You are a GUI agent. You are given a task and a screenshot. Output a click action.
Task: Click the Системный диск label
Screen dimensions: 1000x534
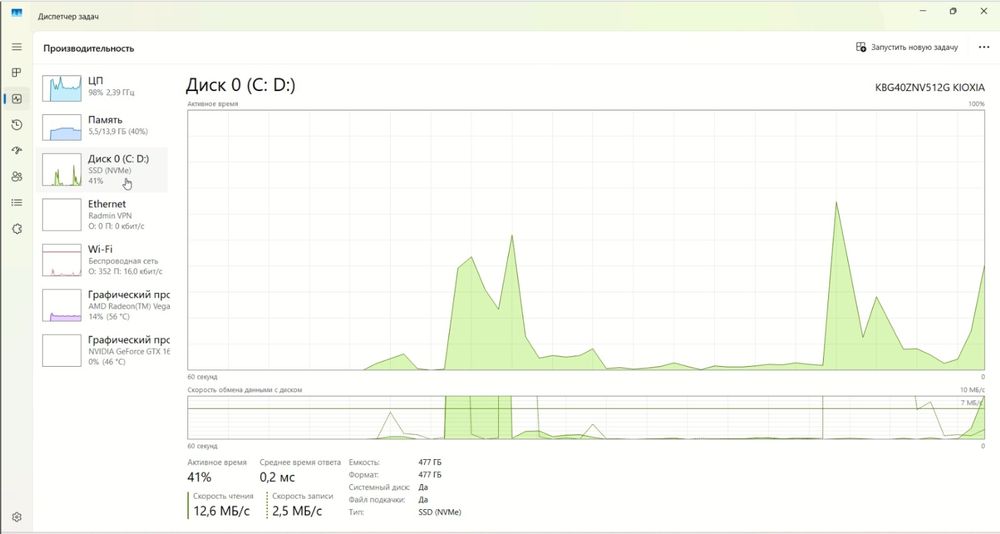pos(379,487)
